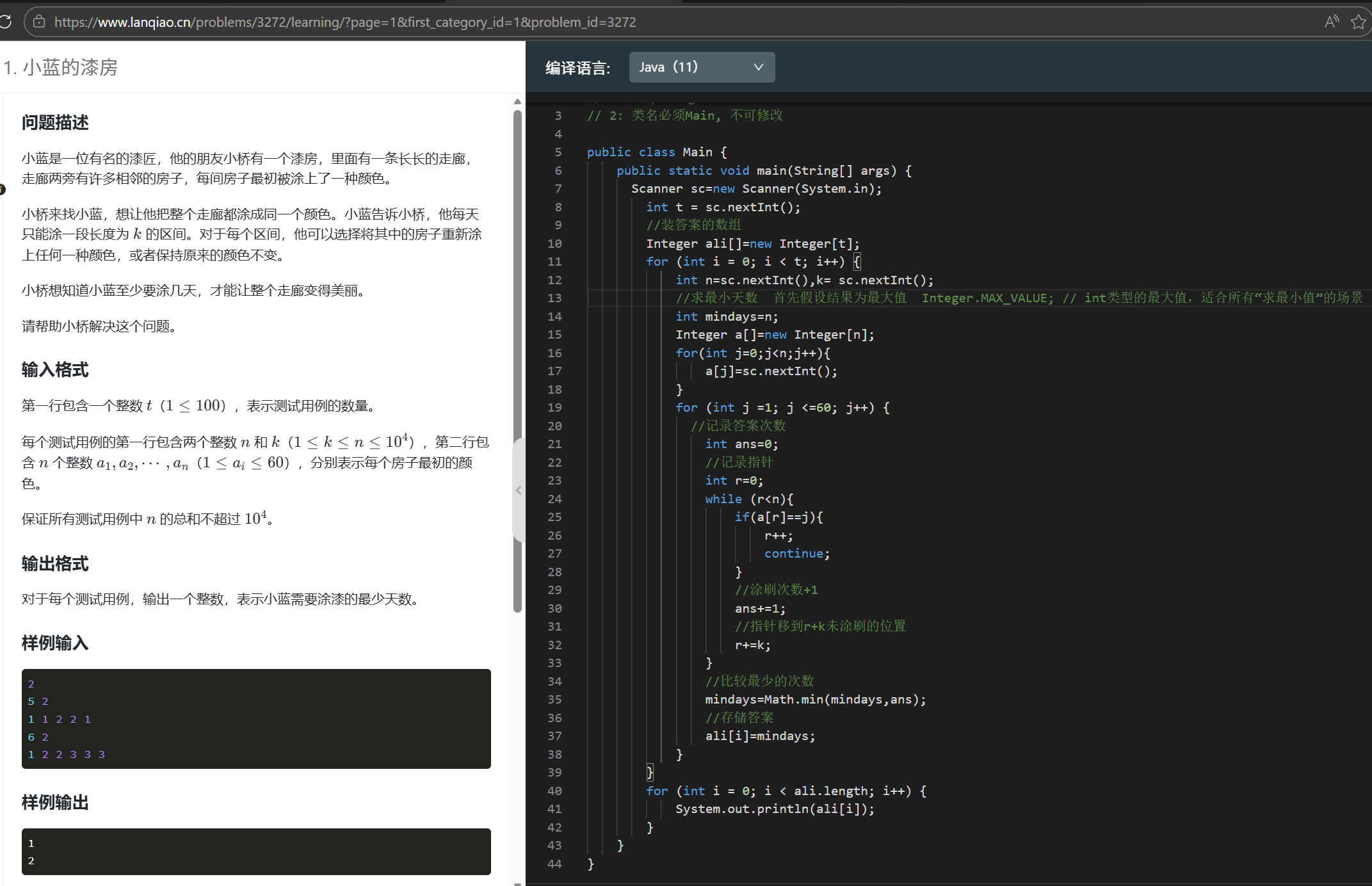Place cursor on mindays=Math.min line
Image resolution: width=1372 pixels, height=886 pixels.
[815, 700]
